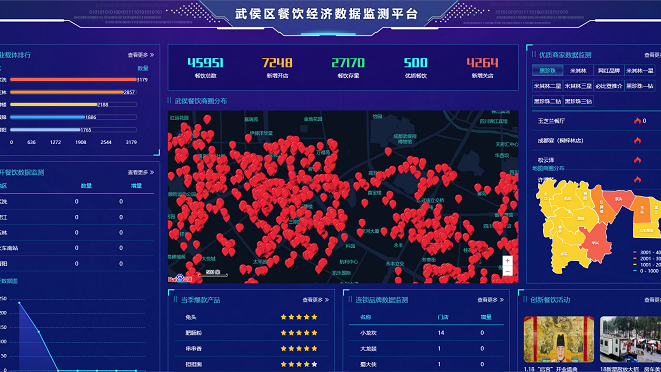Expand 查看更多 in the top-left ranking panel
This screenshot has width=661, height=372.
141,55
